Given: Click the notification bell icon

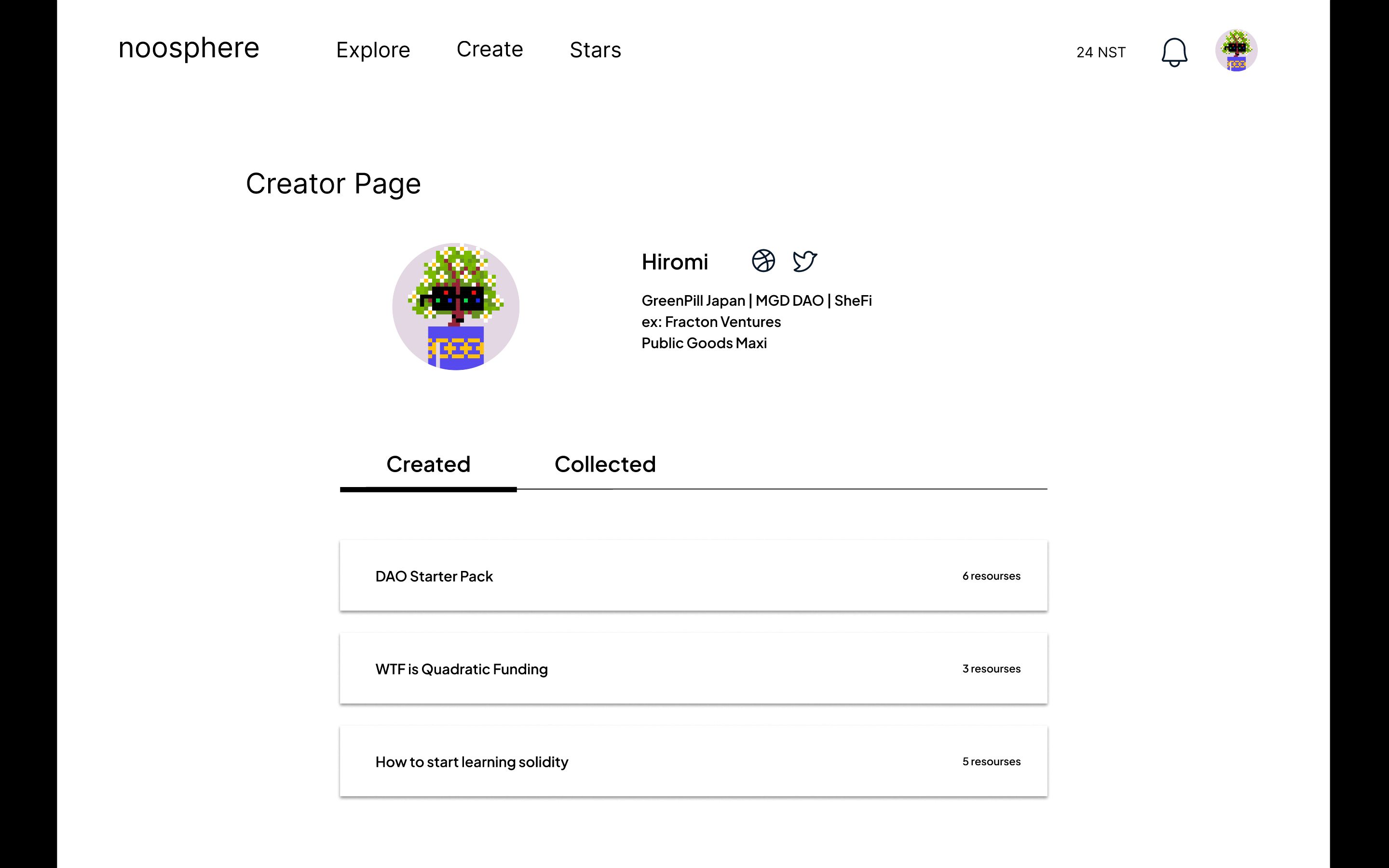Looking at the screenshot, I should click(x=1174, y=52).
